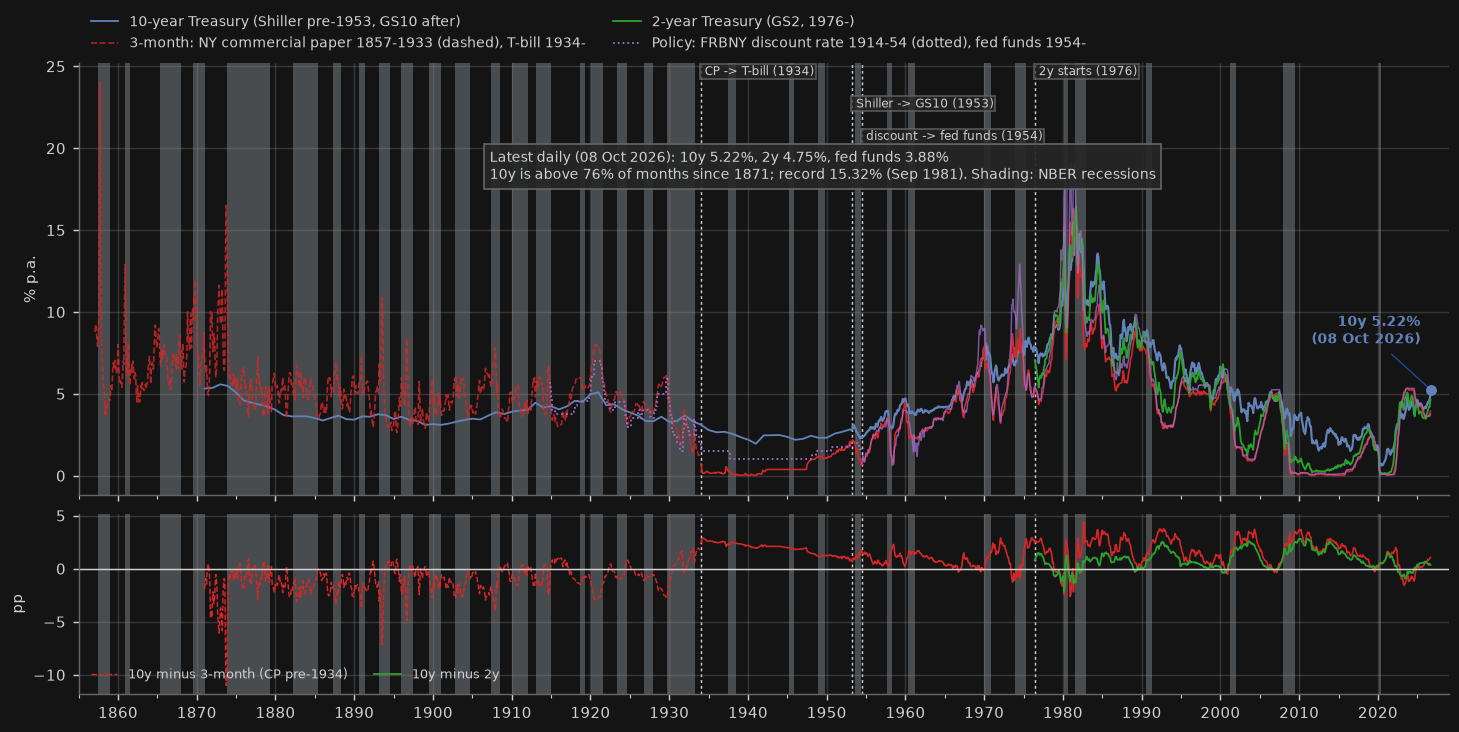The image size is (1459, 732).
Task: Click the 1950 x-axis tick label
Action: (x=827, y=712)
